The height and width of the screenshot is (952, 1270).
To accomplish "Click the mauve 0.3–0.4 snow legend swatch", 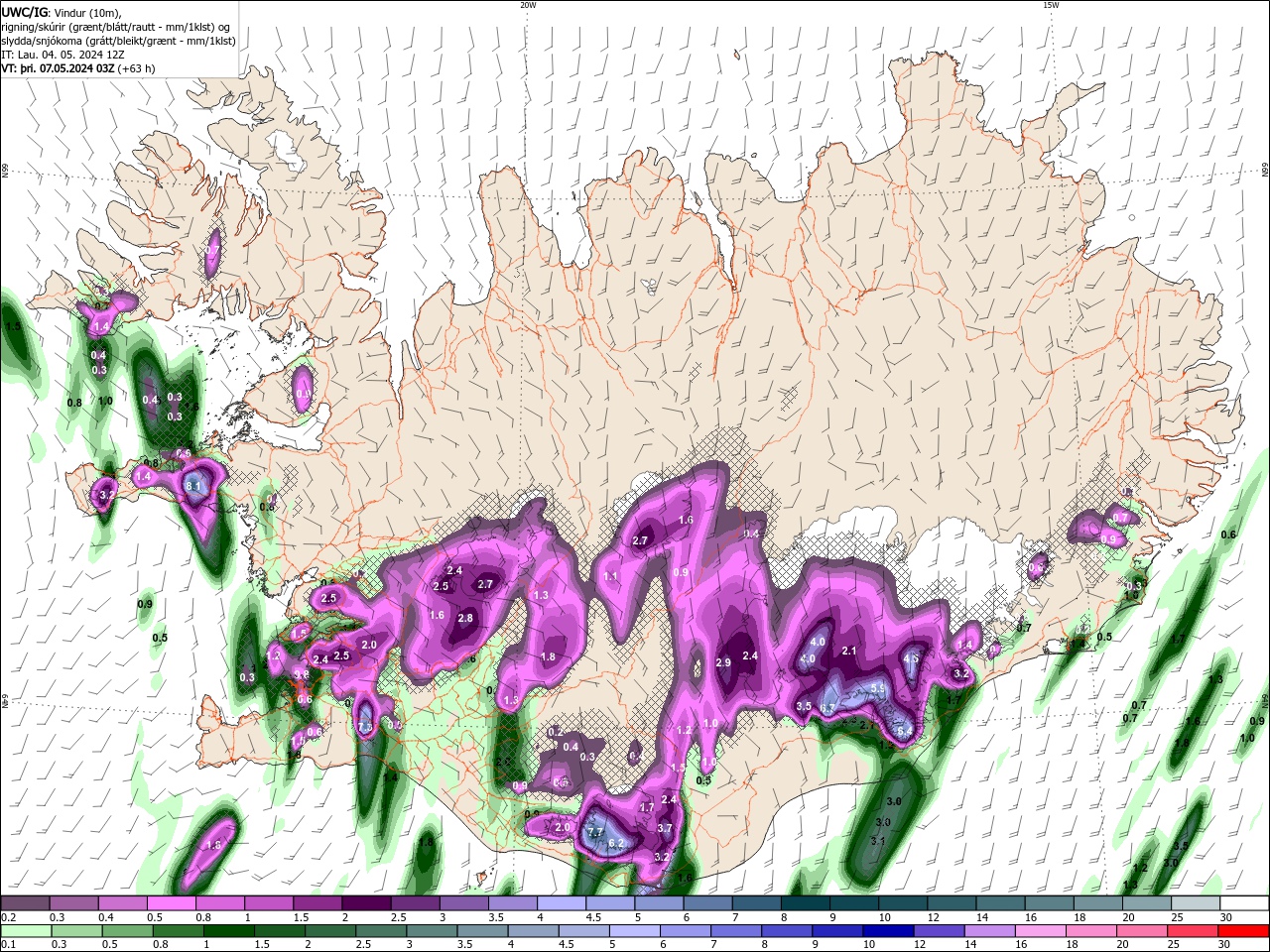I will coord(73,903).
